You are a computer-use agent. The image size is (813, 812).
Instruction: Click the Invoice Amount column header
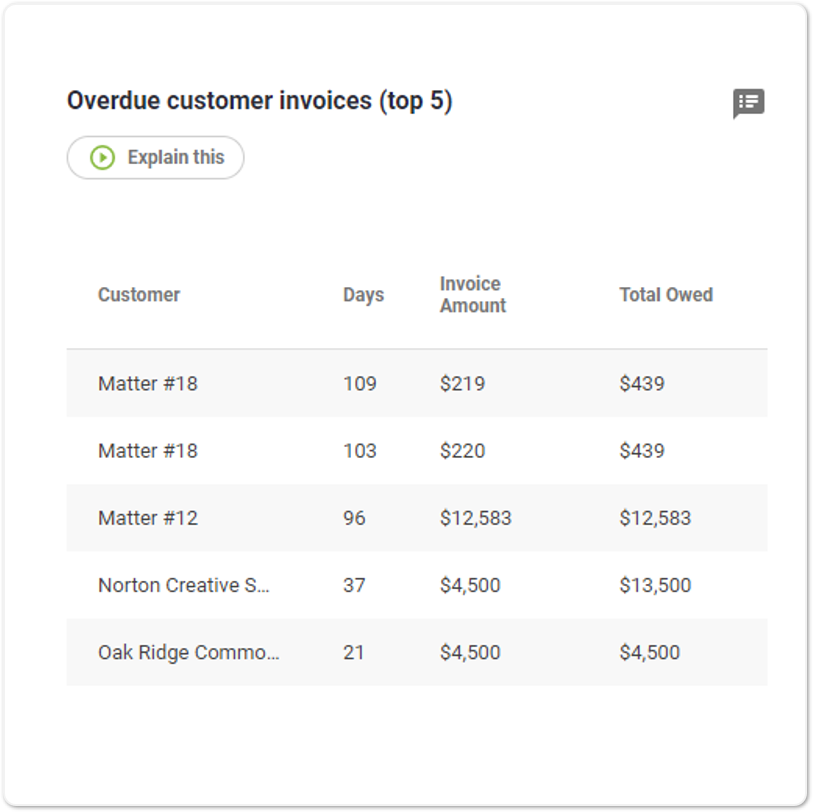click(x=472, y=295)
